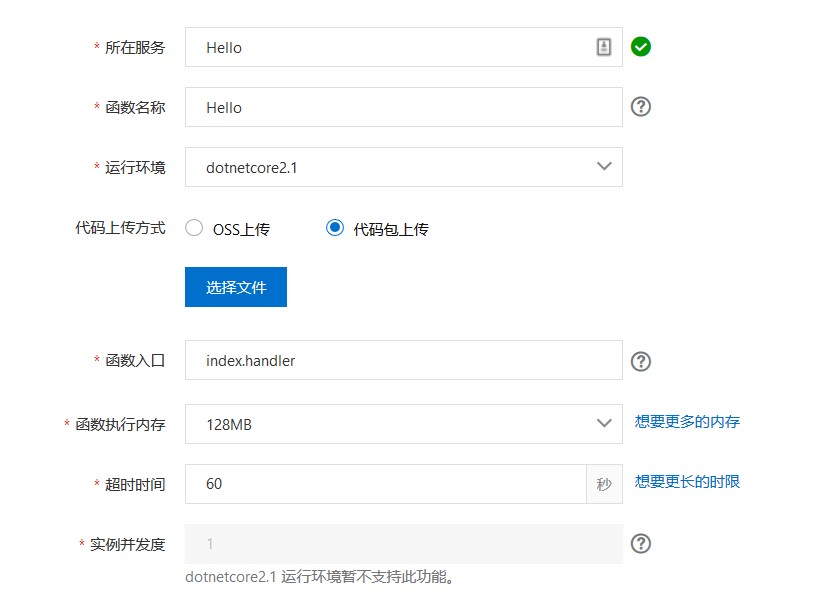Screen dimensions: 836x596
Task: Focus the 所在服务 input containing Hello
Action: pos(404,47)
